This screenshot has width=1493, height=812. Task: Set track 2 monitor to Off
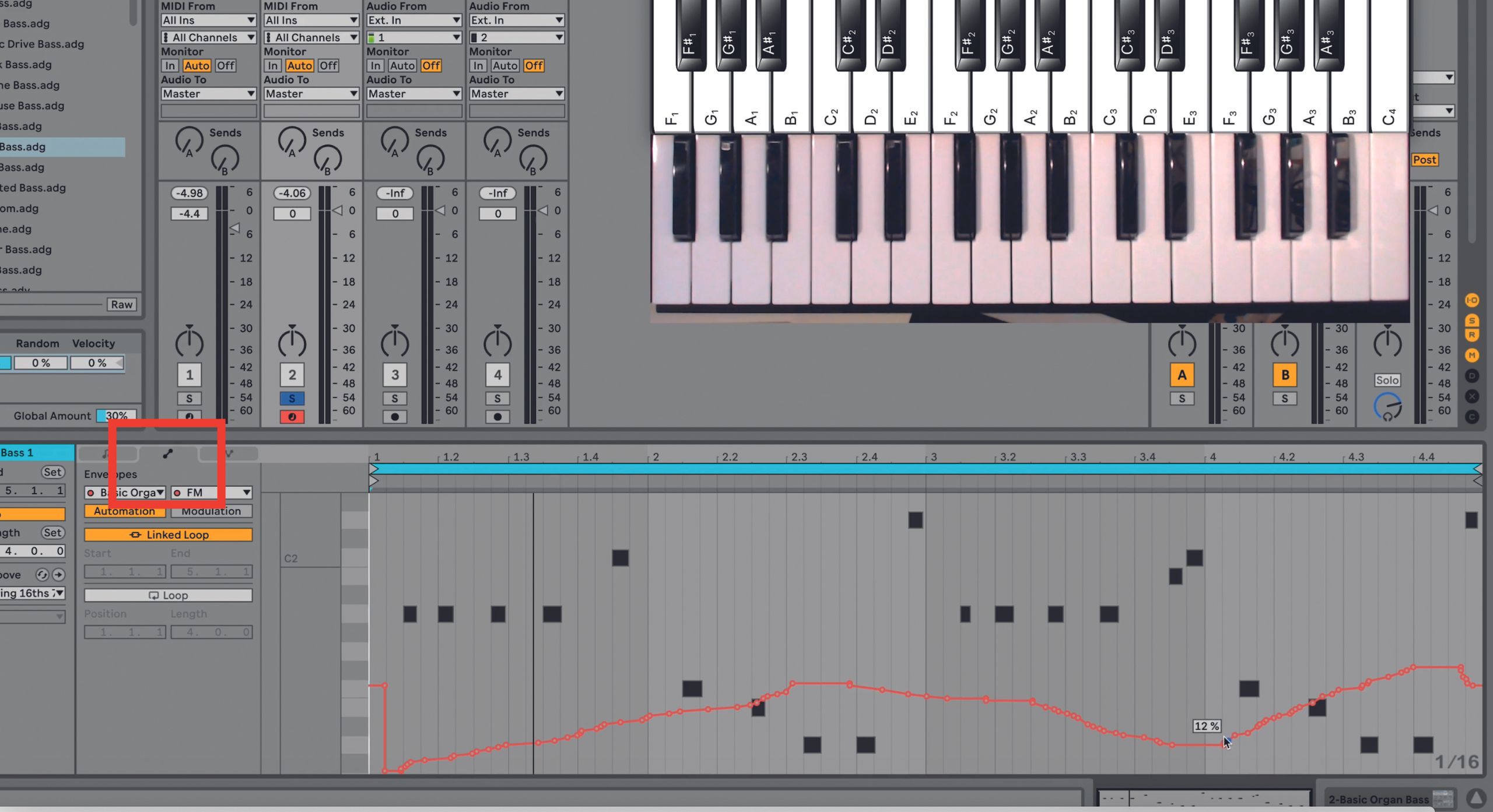328,66
